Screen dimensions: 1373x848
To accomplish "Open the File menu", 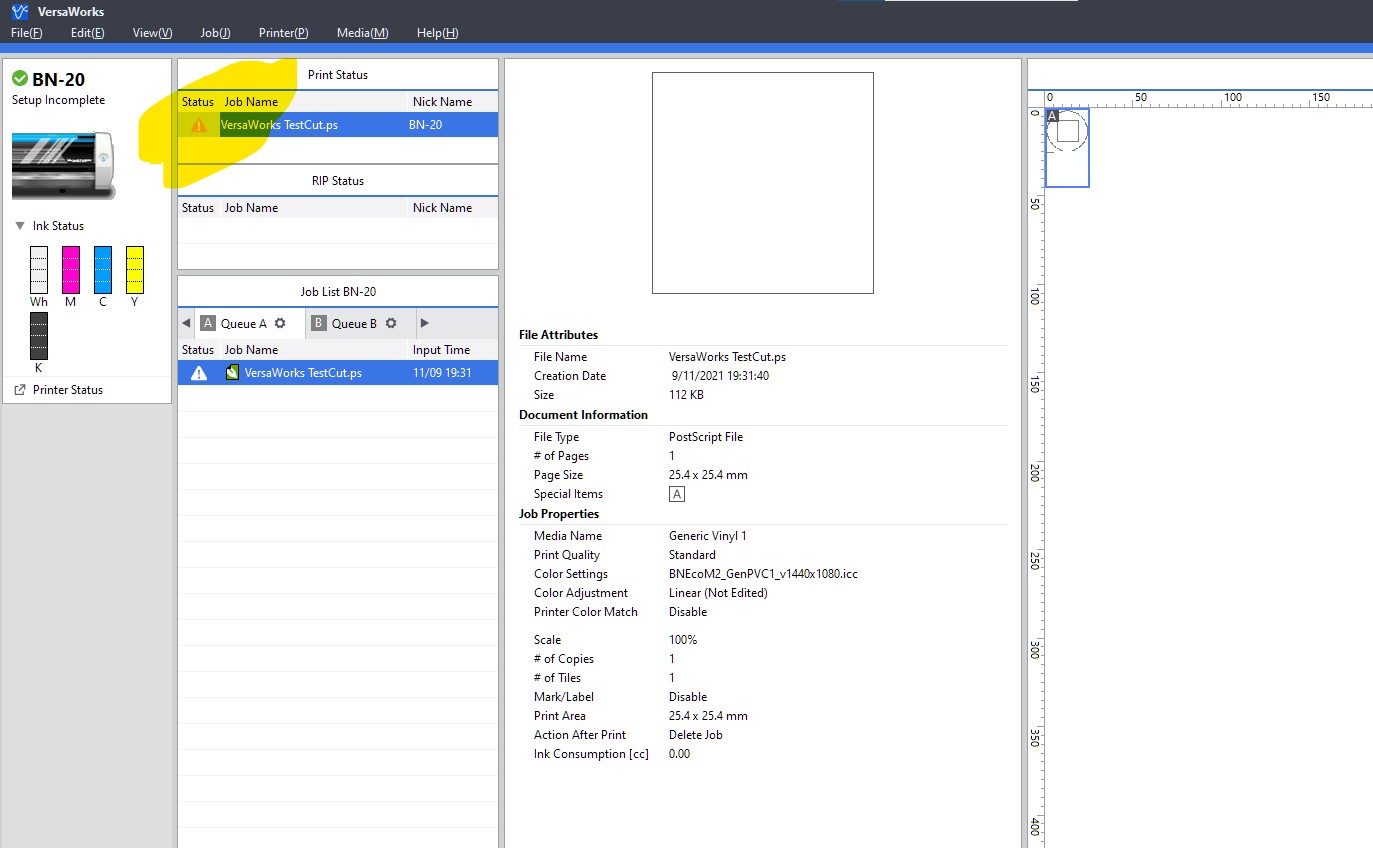I will 27,33.
